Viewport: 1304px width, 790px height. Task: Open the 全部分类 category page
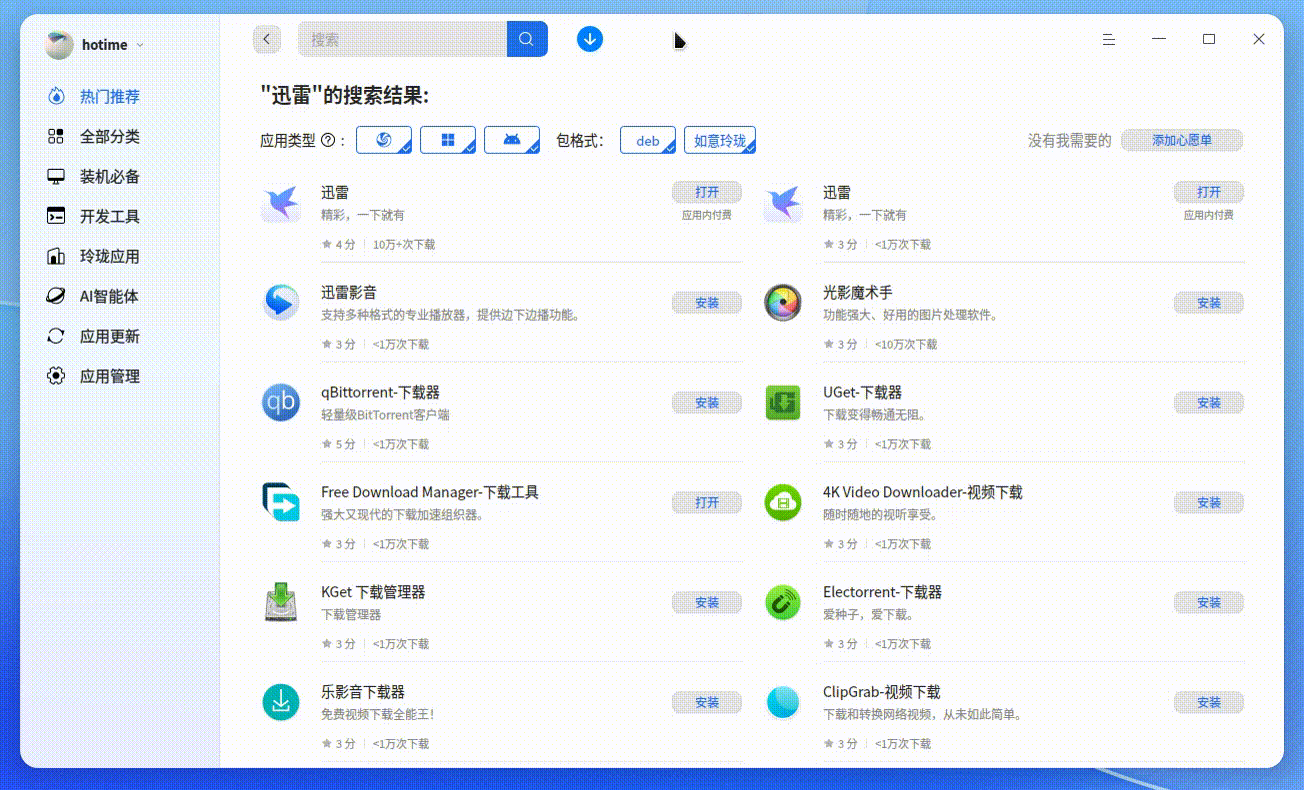94,137
